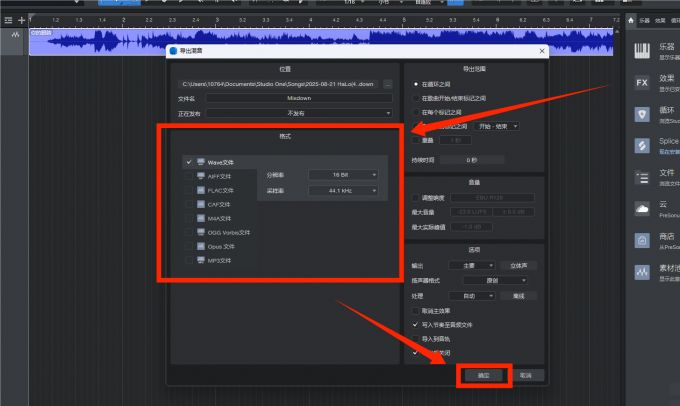Check the CAF文件 format checkbox
This screenshot has width=680, height=406.
coord(189,204)
